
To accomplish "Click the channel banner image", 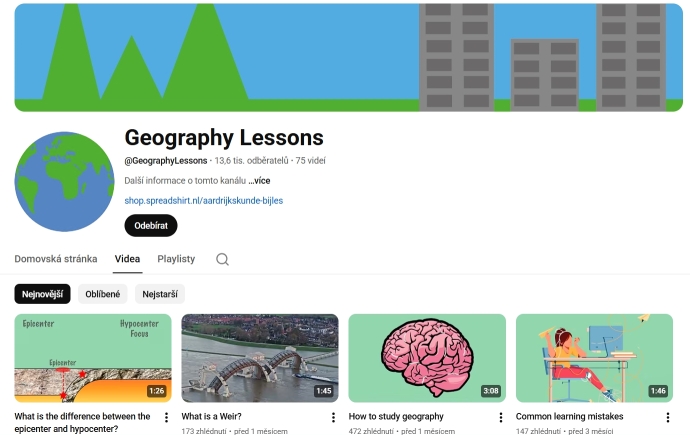I will 349,57.
